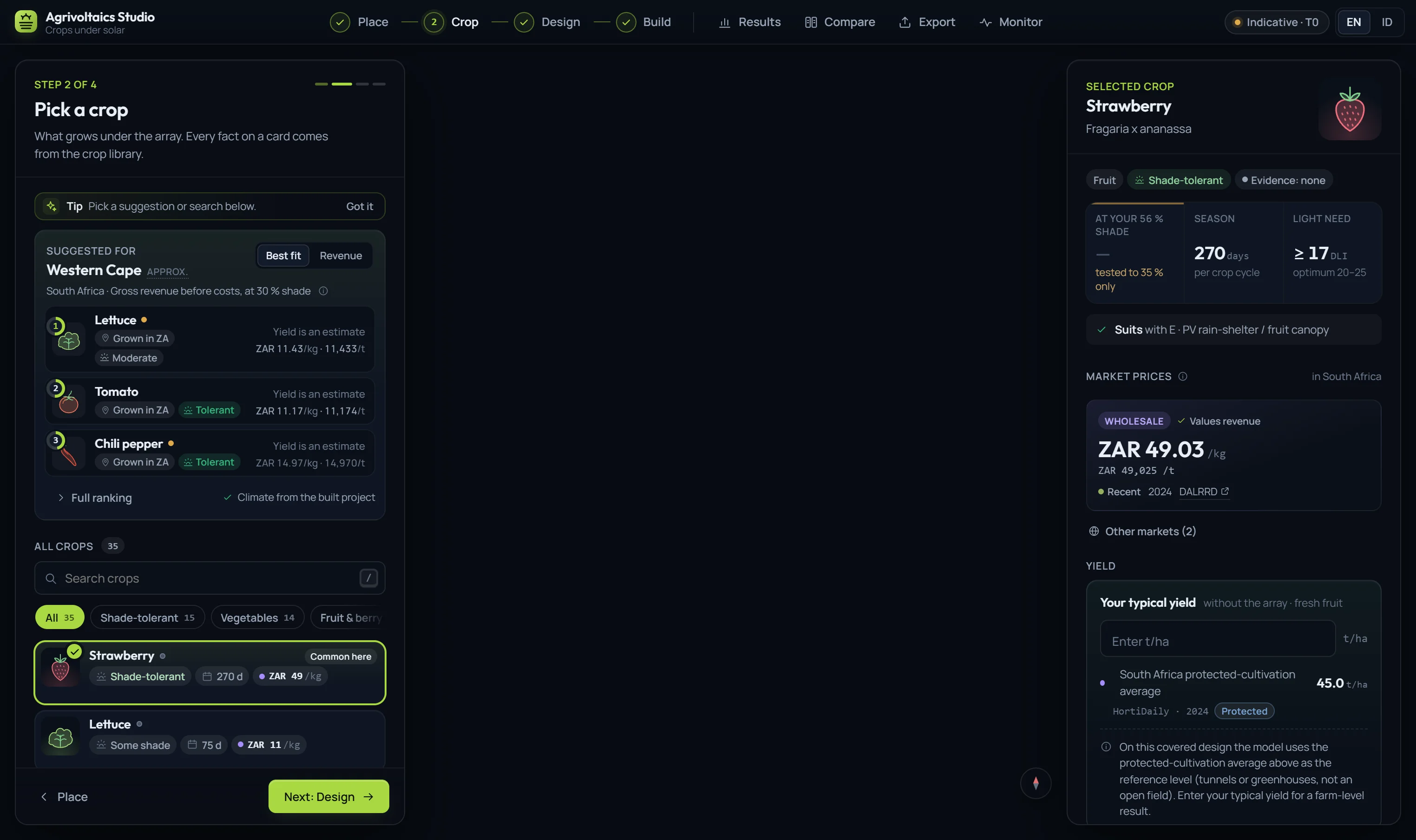Click the slash shortcut key icon
The width and height of the screenshot is (1416, 840).
point(368,578)
